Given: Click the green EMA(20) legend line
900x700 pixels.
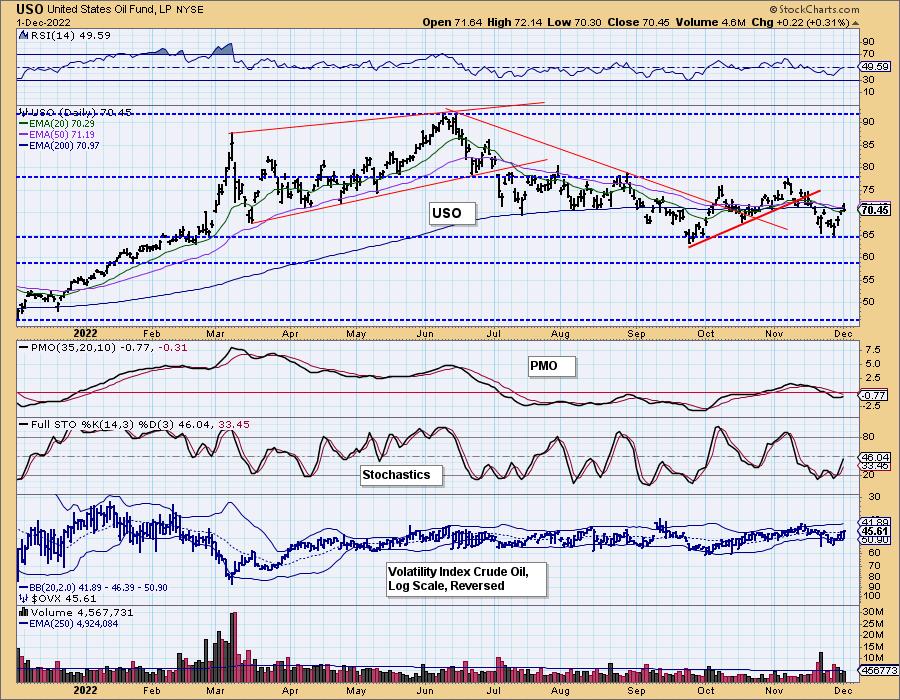Looking at the screenshot, I should click(24, 123).
